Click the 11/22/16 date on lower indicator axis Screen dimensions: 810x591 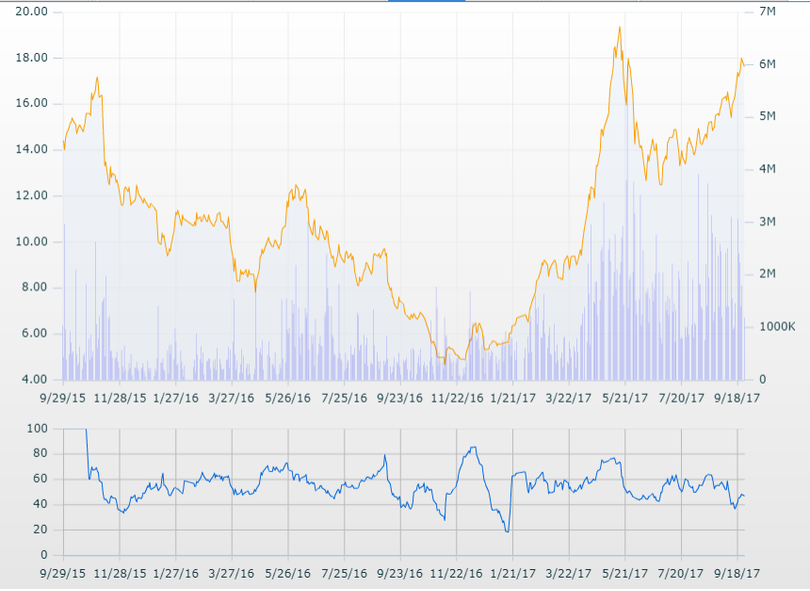coord(457,574)
